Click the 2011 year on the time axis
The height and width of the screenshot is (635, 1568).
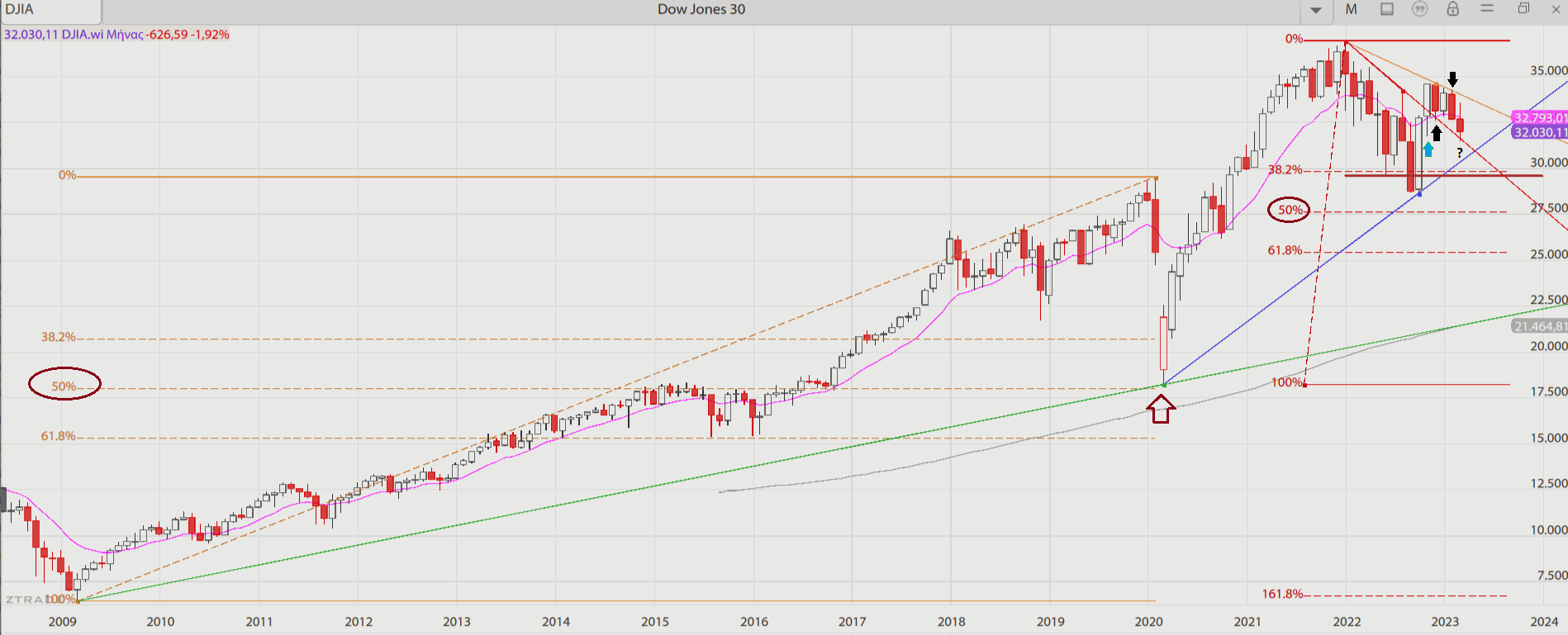coord(259,622)
